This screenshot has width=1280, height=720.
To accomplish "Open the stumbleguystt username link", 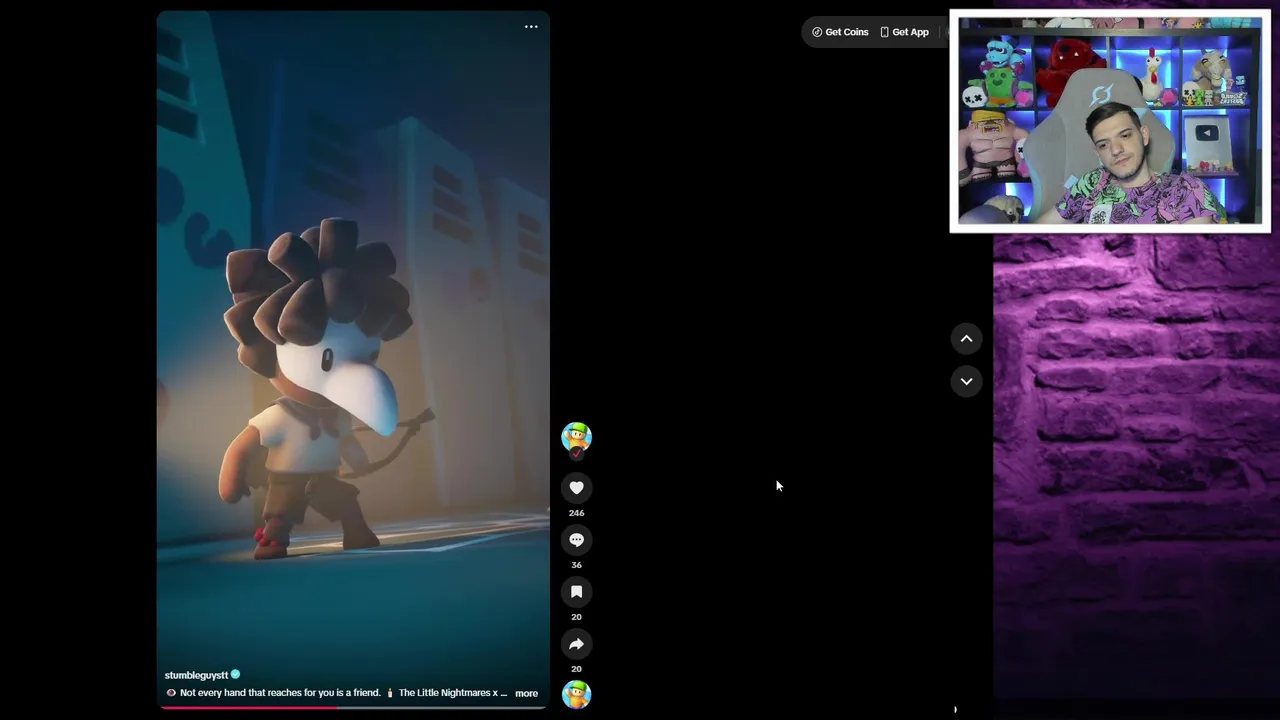I will pos(197,675).
